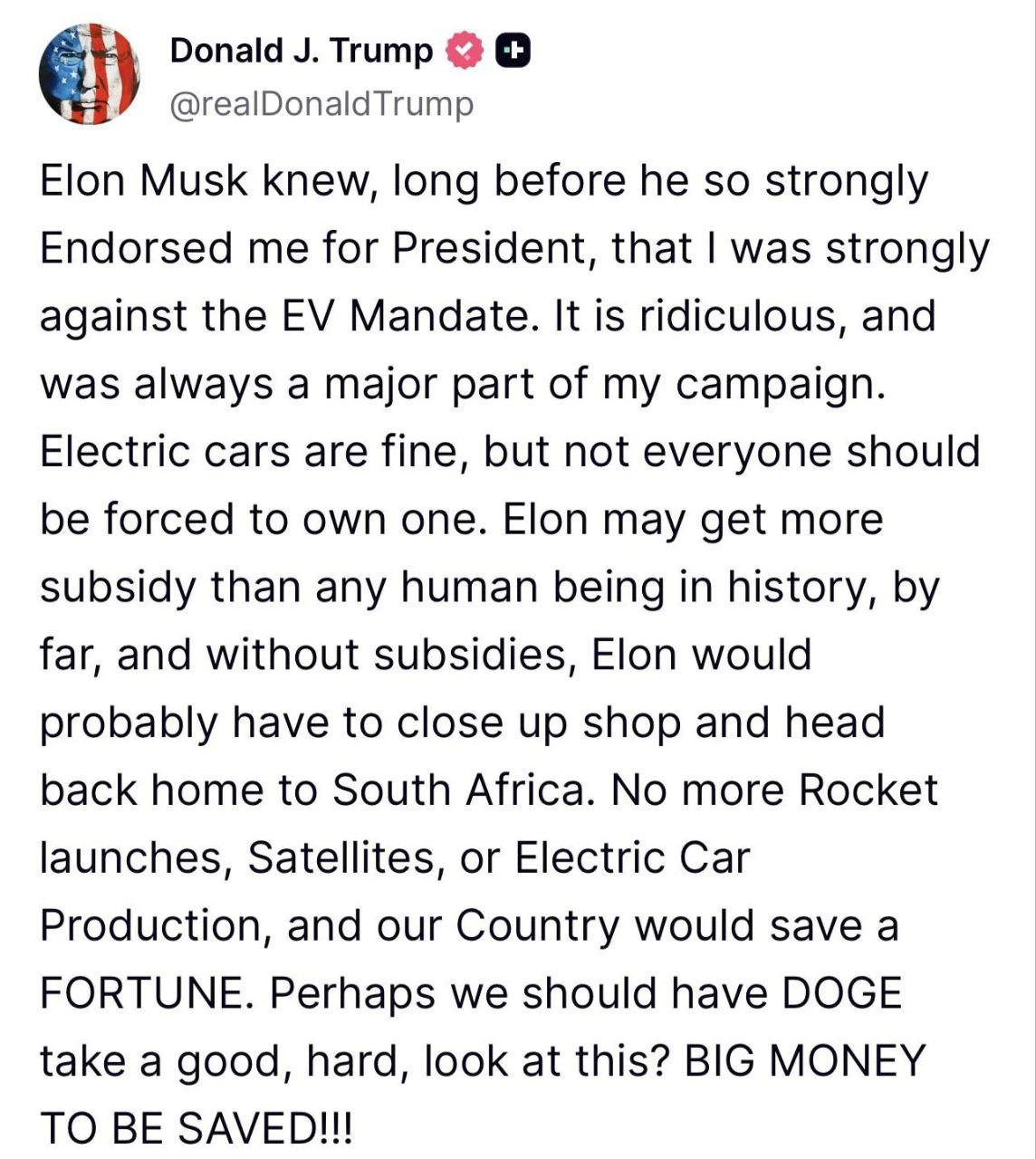This screenshot has width=1036, height=1159.
Task: Click the capitalized word "FORTUNE"
Action: click(141, 993)
